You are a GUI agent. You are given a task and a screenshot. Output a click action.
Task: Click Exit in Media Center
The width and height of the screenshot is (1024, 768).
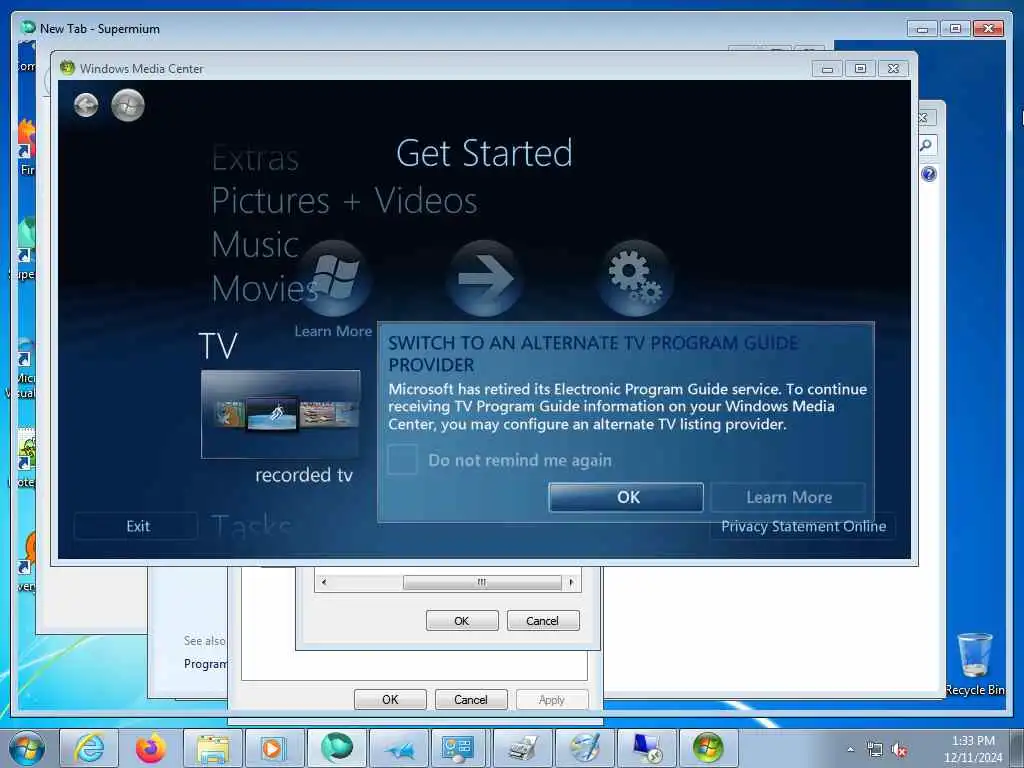tap(137, 526)
